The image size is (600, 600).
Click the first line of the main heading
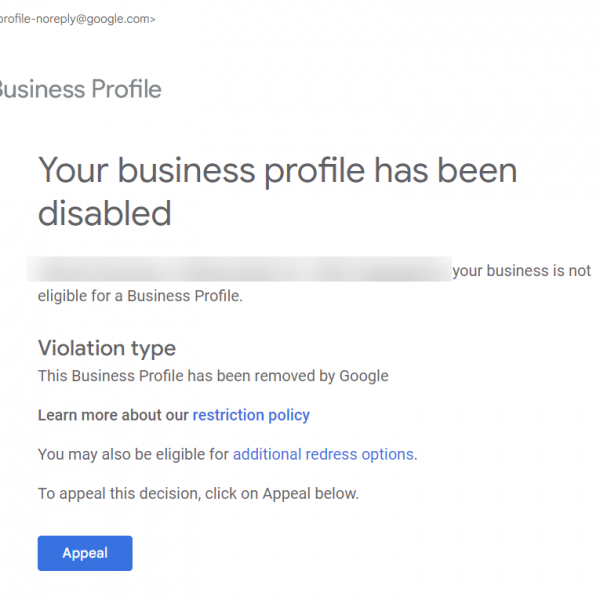277,171
